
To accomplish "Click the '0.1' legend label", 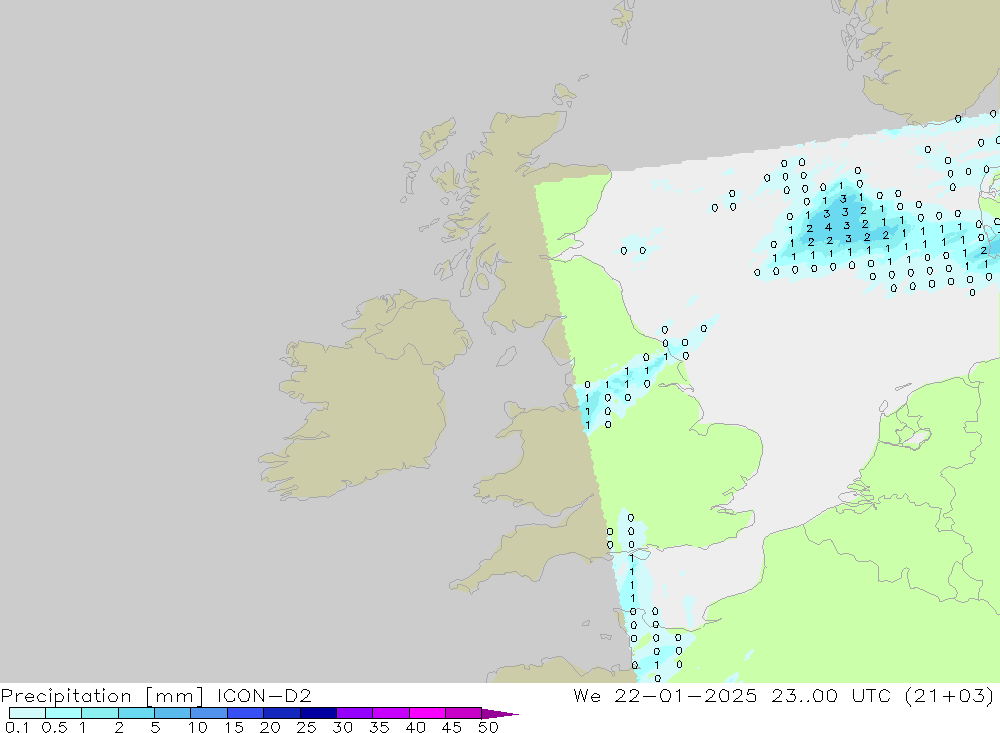I will (x=17, y=727).
